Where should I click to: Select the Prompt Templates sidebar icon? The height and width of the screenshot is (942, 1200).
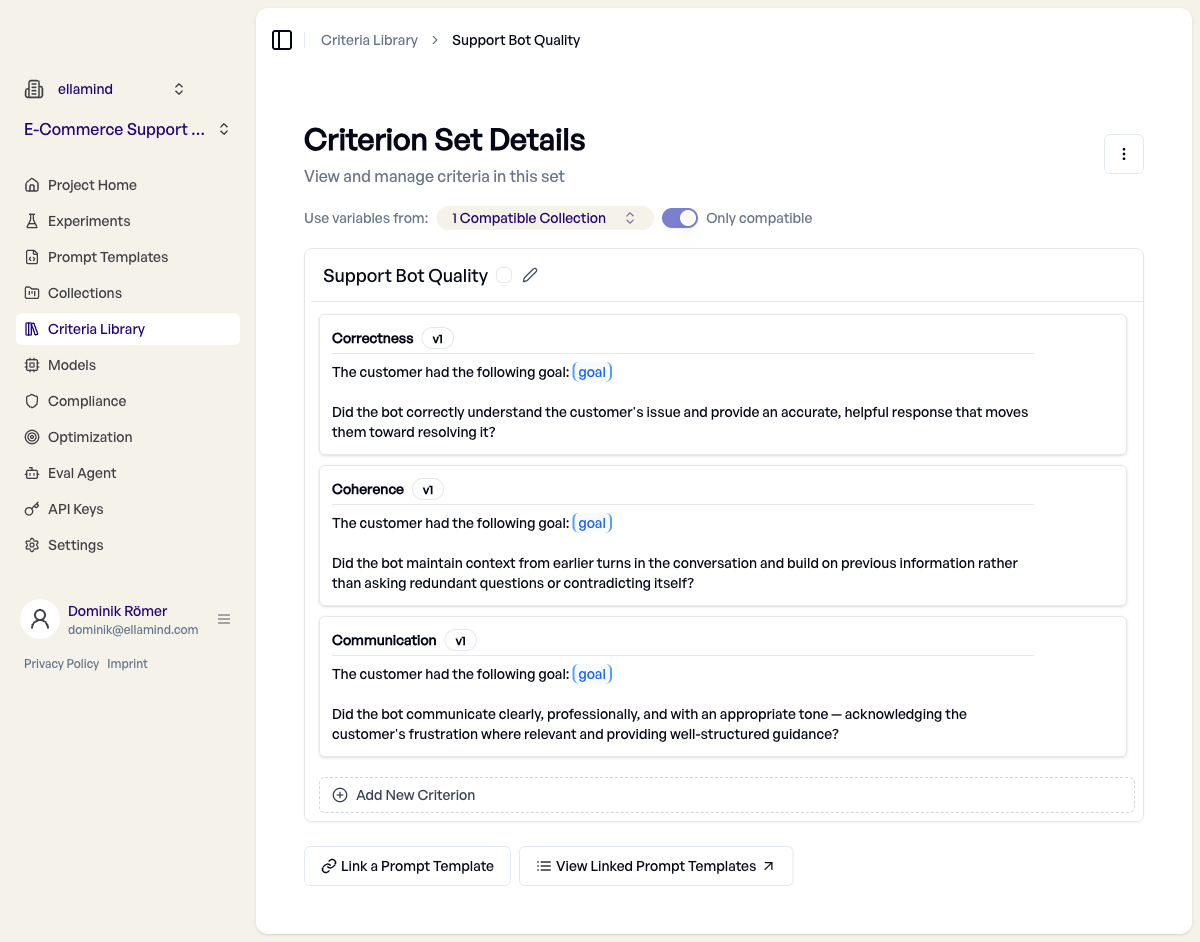(x=33, y=256)
